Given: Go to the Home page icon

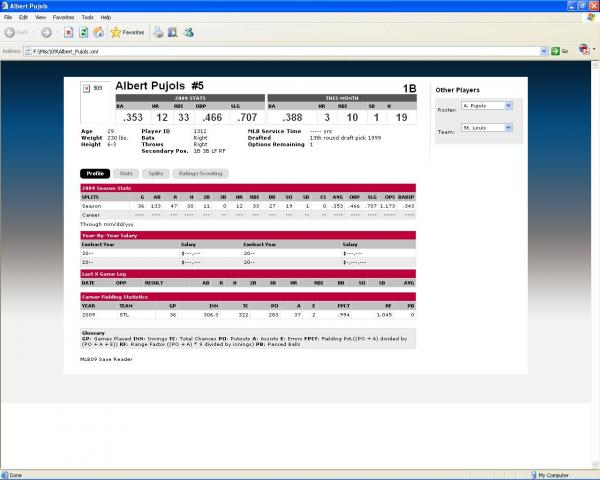Looking at the screenshot, I should pos(99,33).
